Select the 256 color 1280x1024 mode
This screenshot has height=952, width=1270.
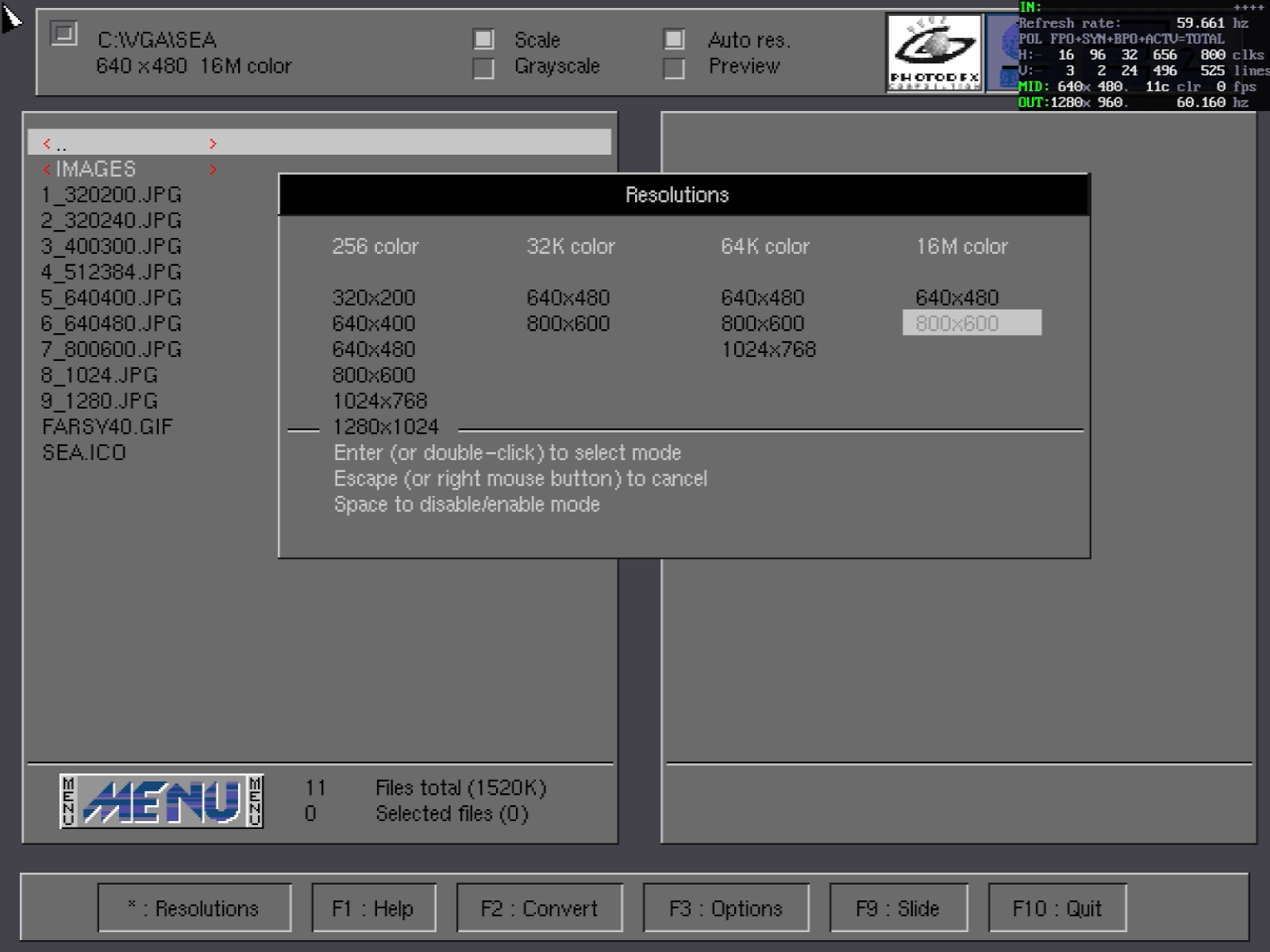click(385, 427)
